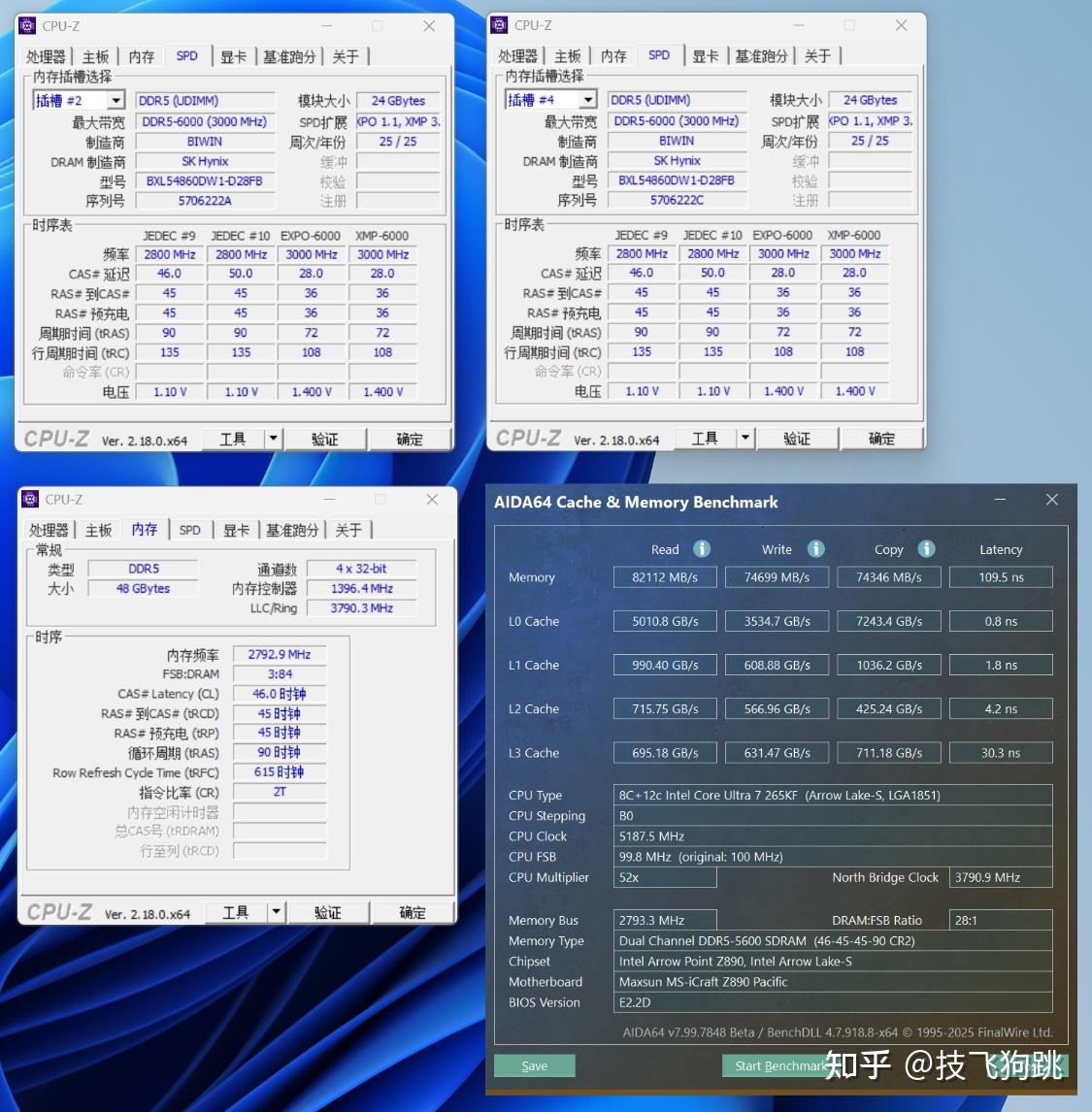Click the CPU-Z app icon in slot #2 window title bar
Image resolution: width=1092 pixels, height=1112 pixels.
(27, 26)
